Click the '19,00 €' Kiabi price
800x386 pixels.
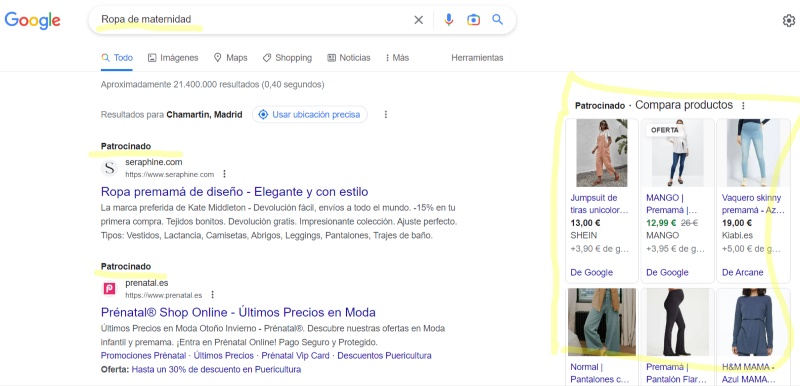point(737,223)
